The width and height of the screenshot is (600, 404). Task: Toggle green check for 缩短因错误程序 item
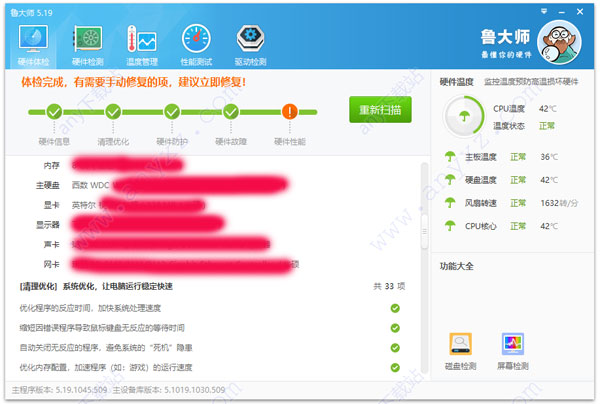395,327
